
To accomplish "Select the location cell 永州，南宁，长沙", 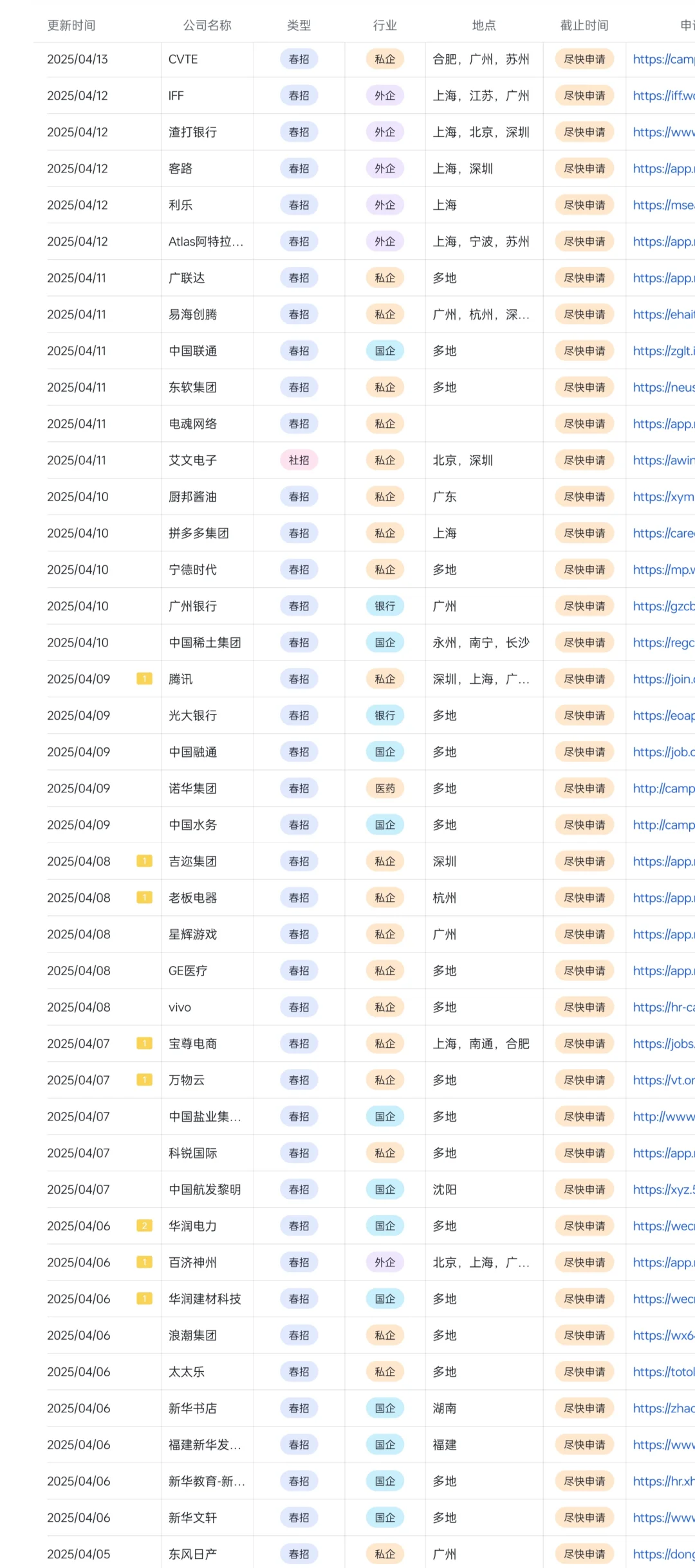I will click(x=484, y=643).
